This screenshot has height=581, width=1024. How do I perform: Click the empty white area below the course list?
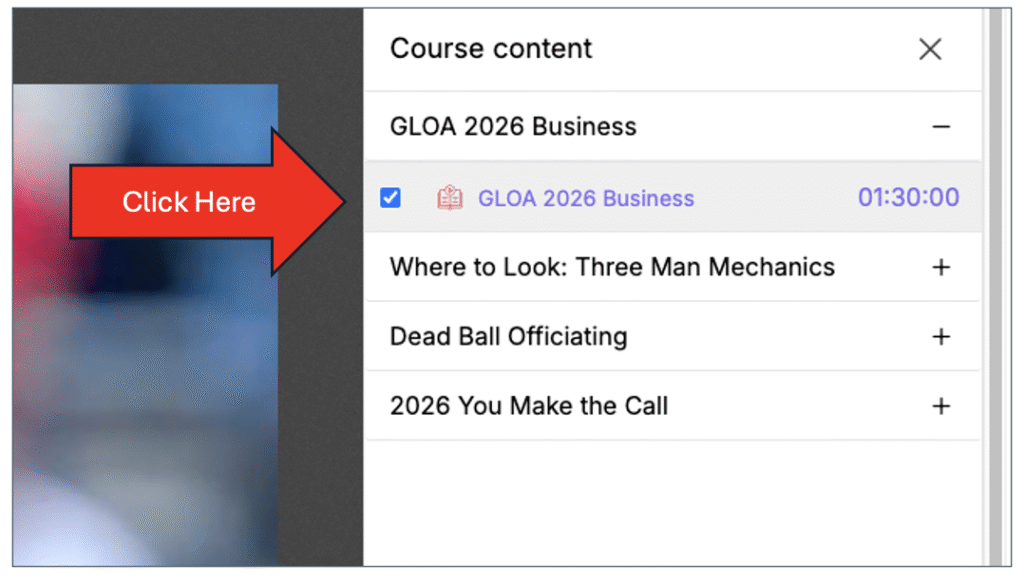(670, 500)
